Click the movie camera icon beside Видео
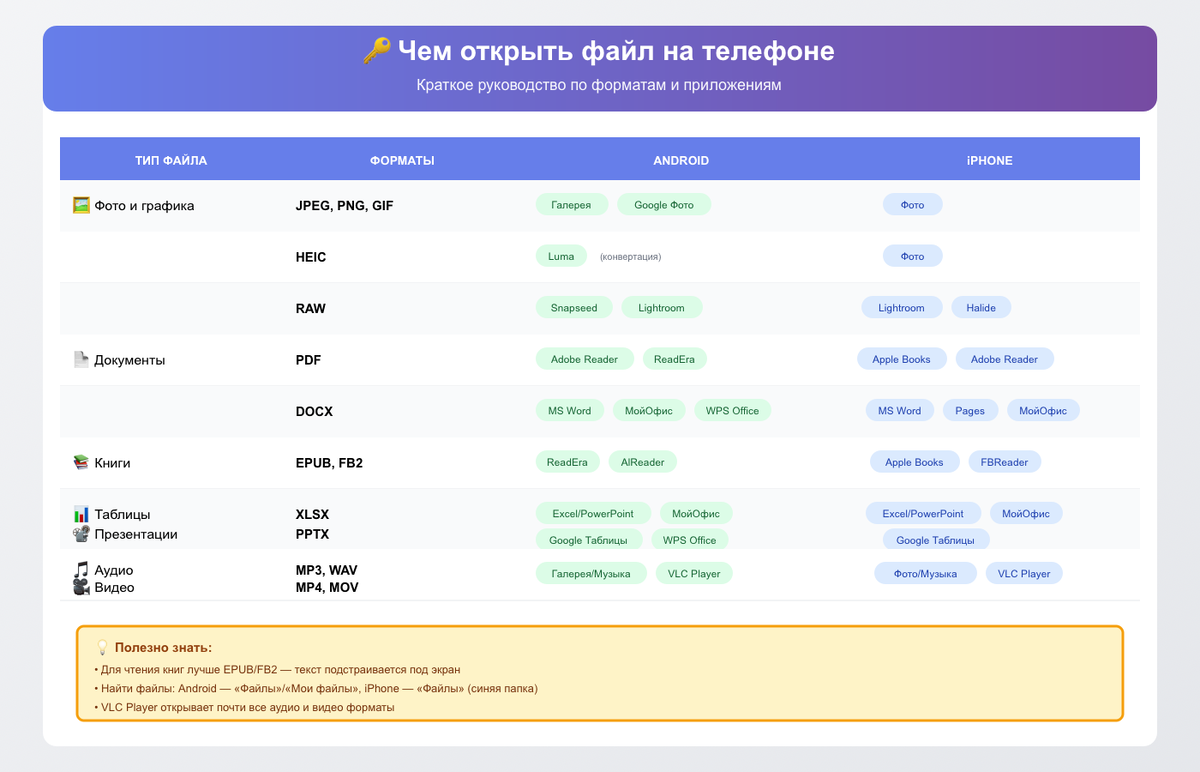Screen dimensions: 1200x772 pos(81,587)
